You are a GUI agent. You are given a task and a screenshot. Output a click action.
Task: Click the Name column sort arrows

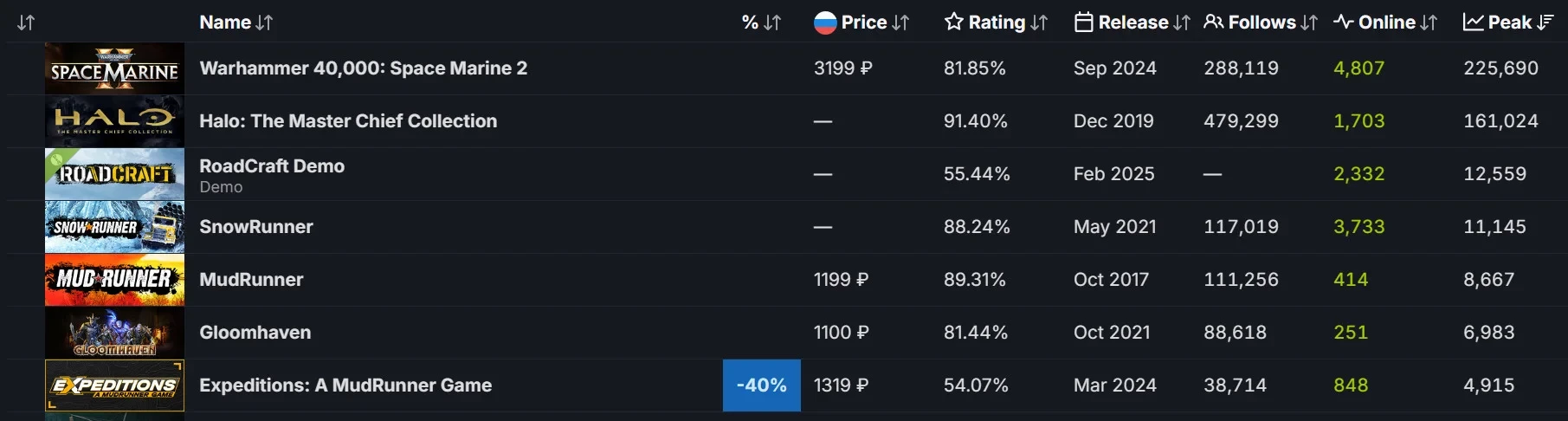(264, 23)
